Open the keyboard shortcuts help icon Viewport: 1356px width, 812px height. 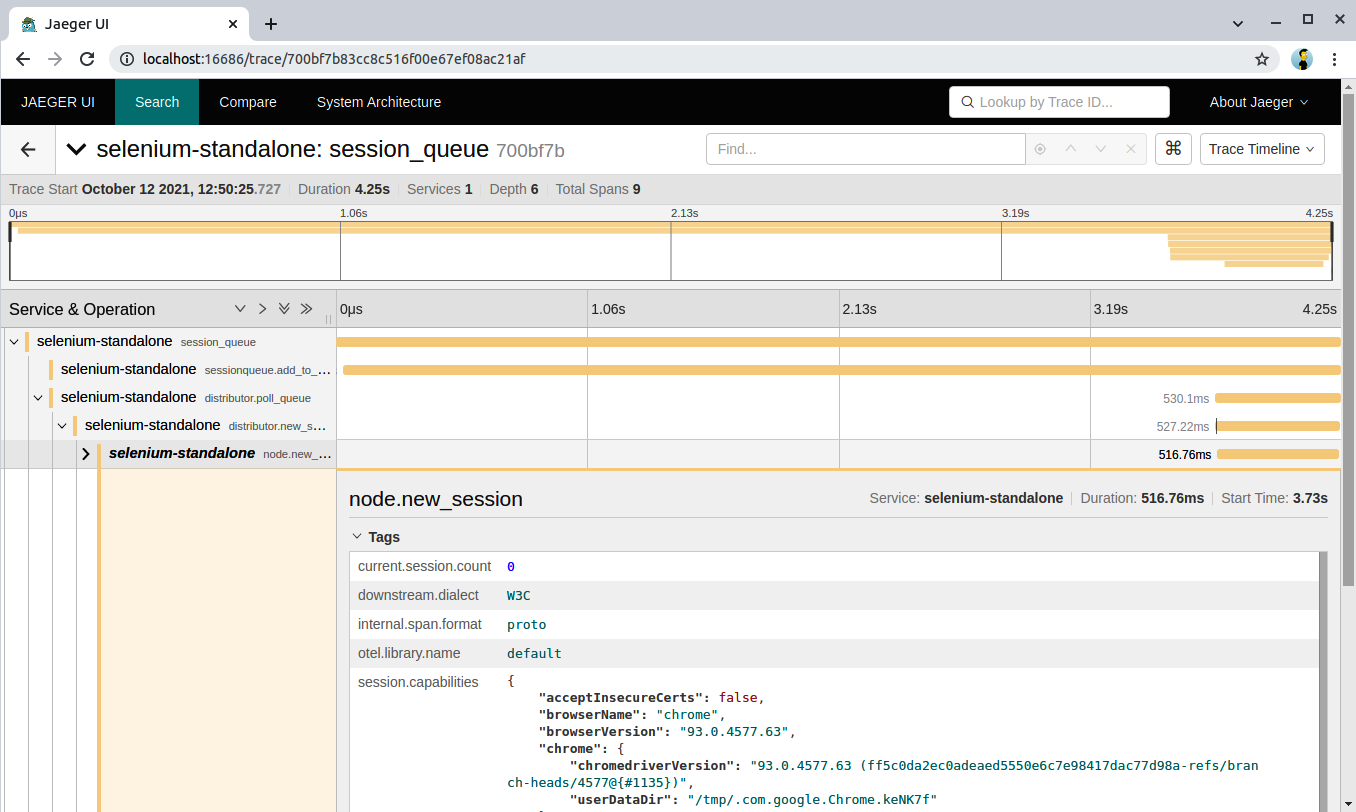pos(1173,149)
